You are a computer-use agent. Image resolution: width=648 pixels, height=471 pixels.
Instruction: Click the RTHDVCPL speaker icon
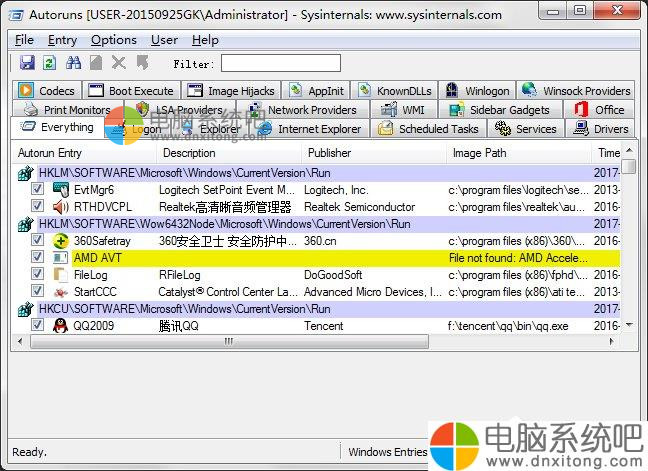pos(61,207)
